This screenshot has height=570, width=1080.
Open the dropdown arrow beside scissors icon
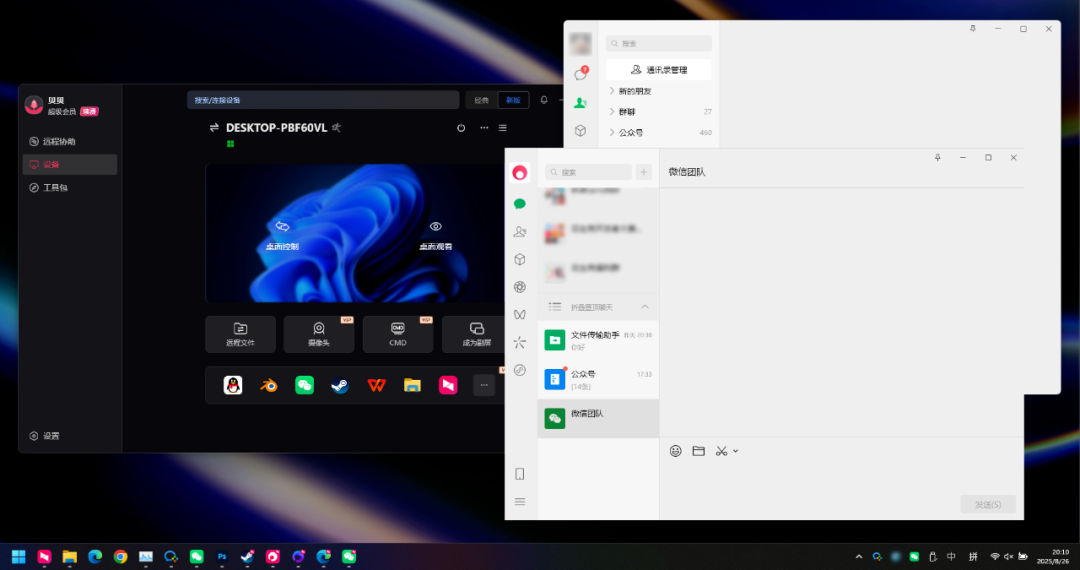pos(736,452)
